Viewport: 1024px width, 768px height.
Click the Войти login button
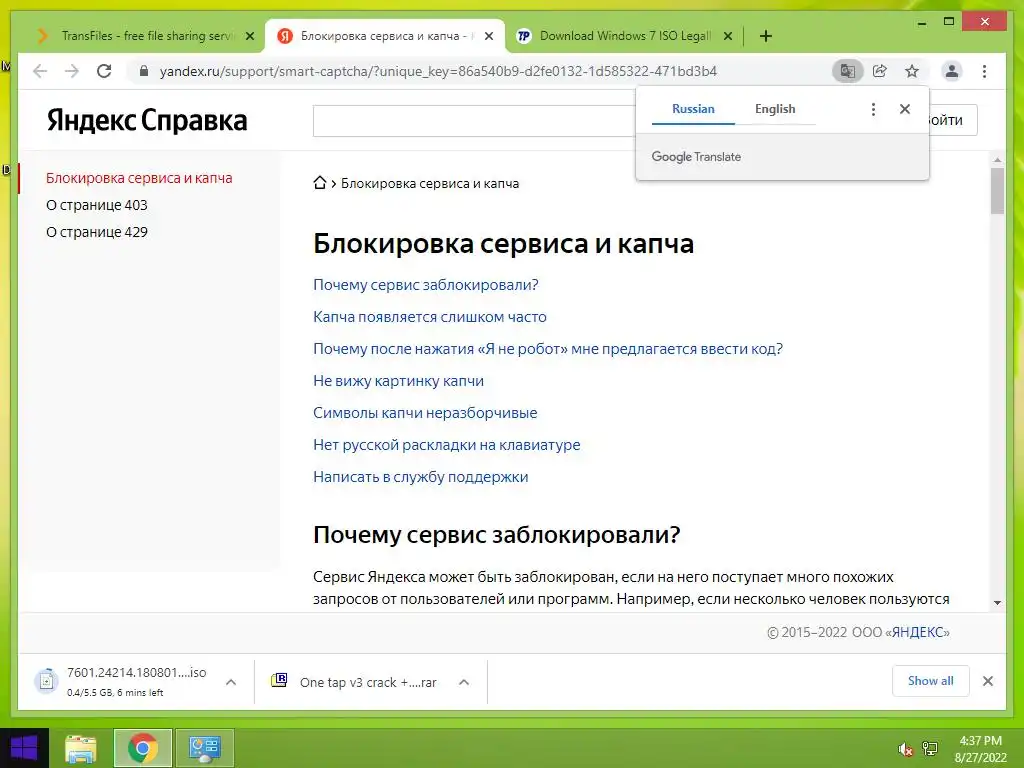pos(952,120)
